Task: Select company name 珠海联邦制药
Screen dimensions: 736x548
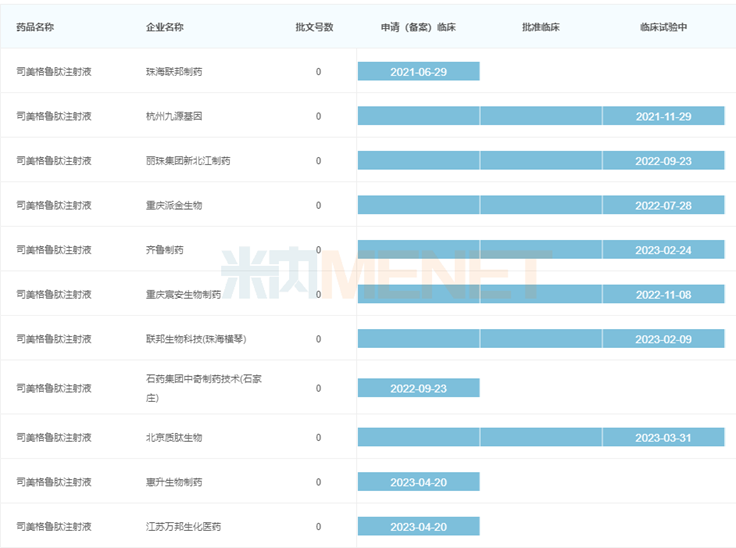Action: pyautogui.click(x=174, y=71)
